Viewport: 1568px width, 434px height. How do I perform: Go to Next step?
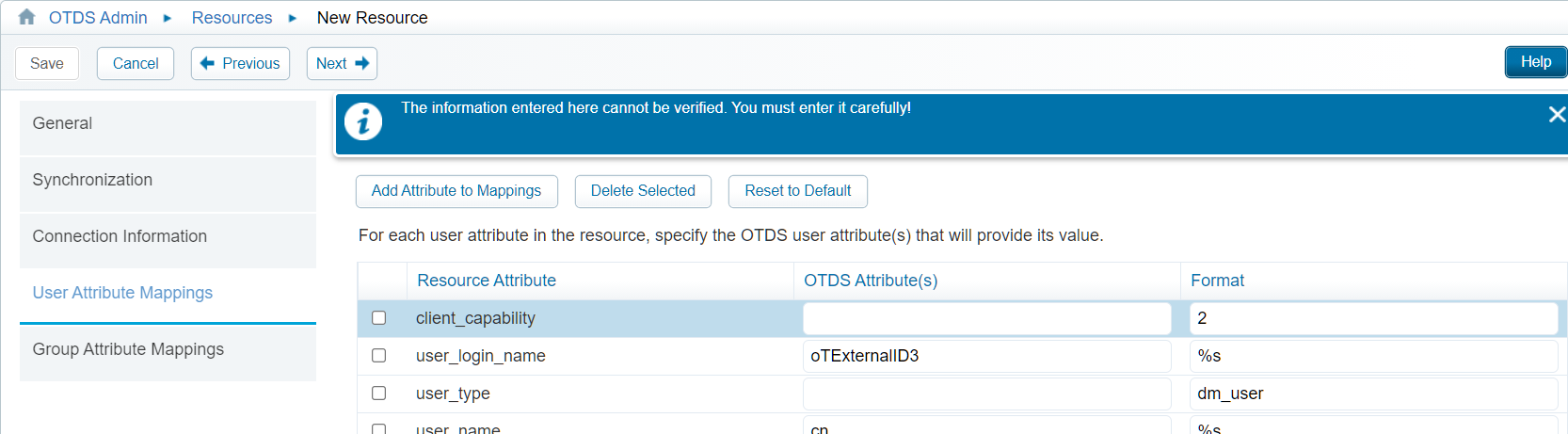point(342,63)
